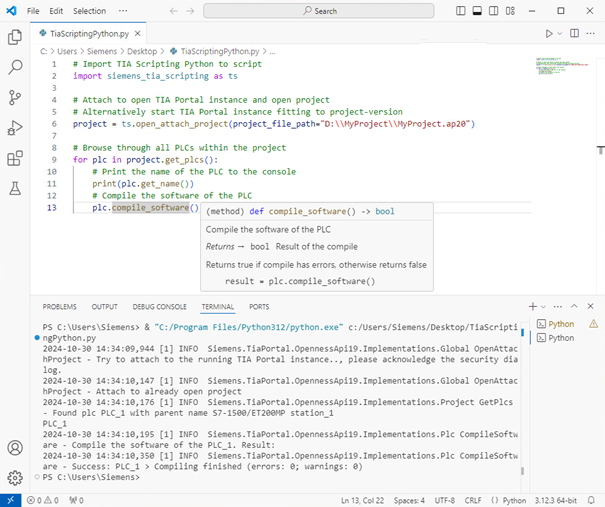Open the Manage gear icon
This screenshot has width=605, height=507.
15,478
